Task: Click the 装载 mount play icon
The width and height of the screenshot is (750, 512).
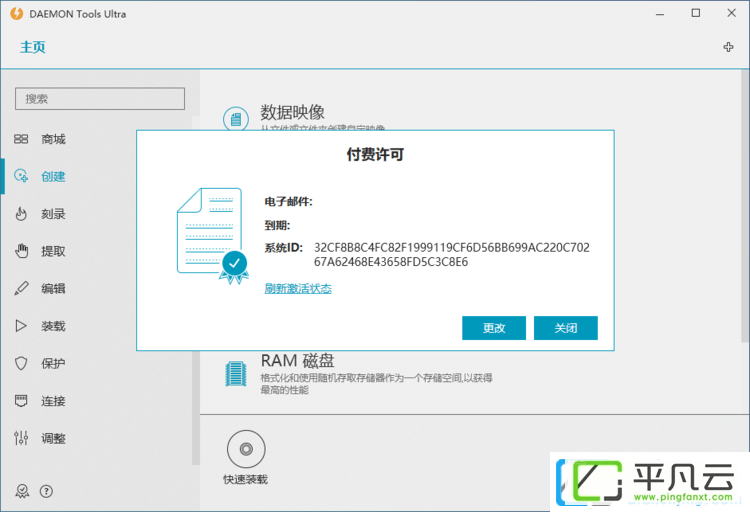Action: 21,326
